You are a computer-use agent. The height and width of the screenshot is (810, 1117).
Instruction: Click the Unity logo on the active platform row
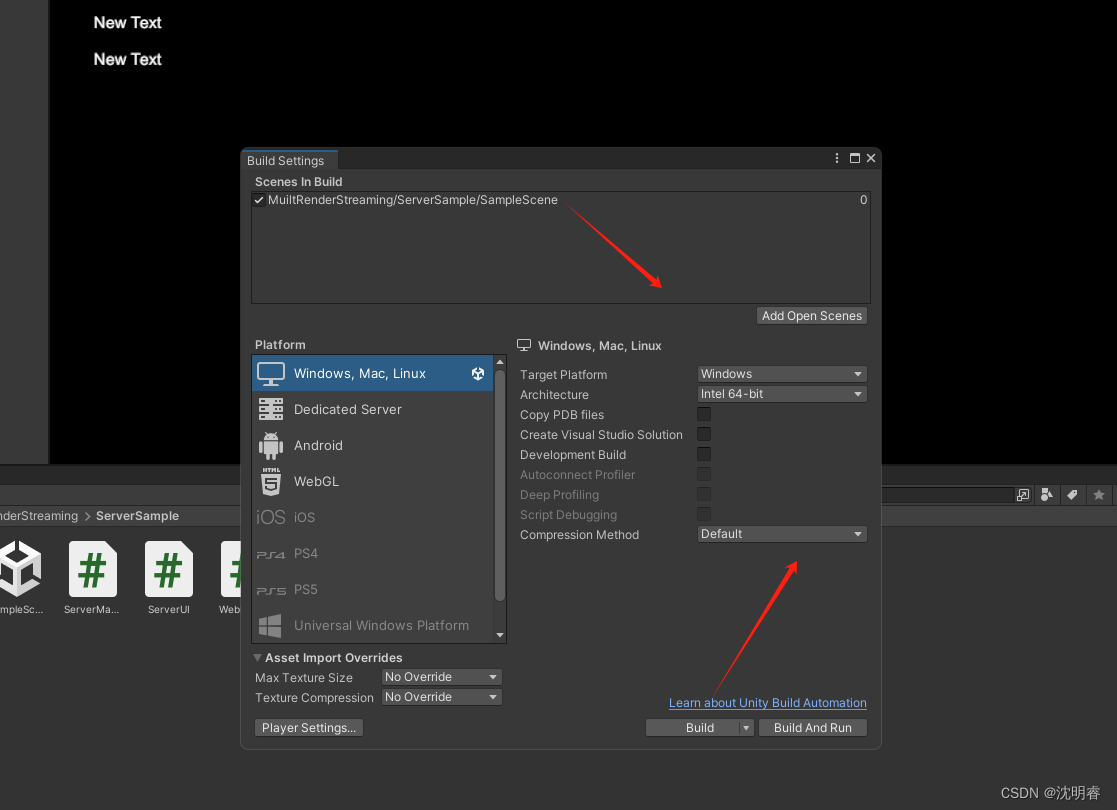click(x=478, y=373)
